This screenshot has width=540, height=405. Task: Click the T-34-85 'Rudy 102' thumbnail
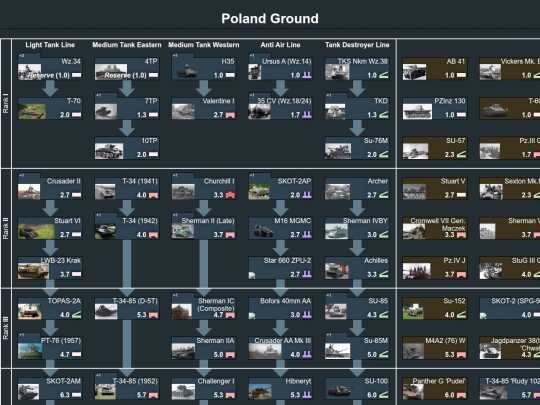coord(493,392)
